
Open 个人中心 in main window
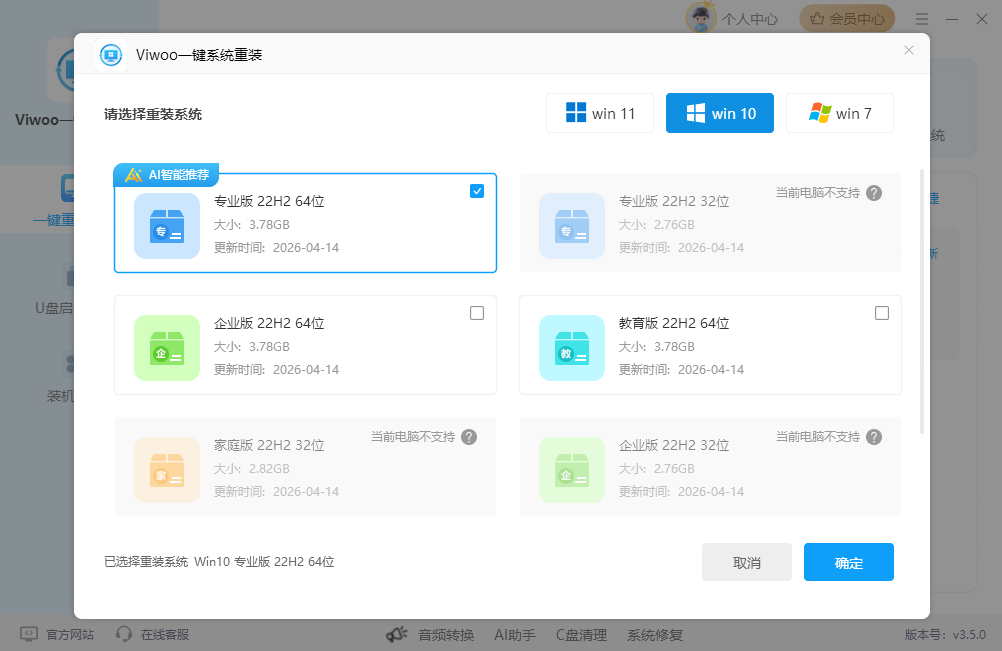[750, 19]
